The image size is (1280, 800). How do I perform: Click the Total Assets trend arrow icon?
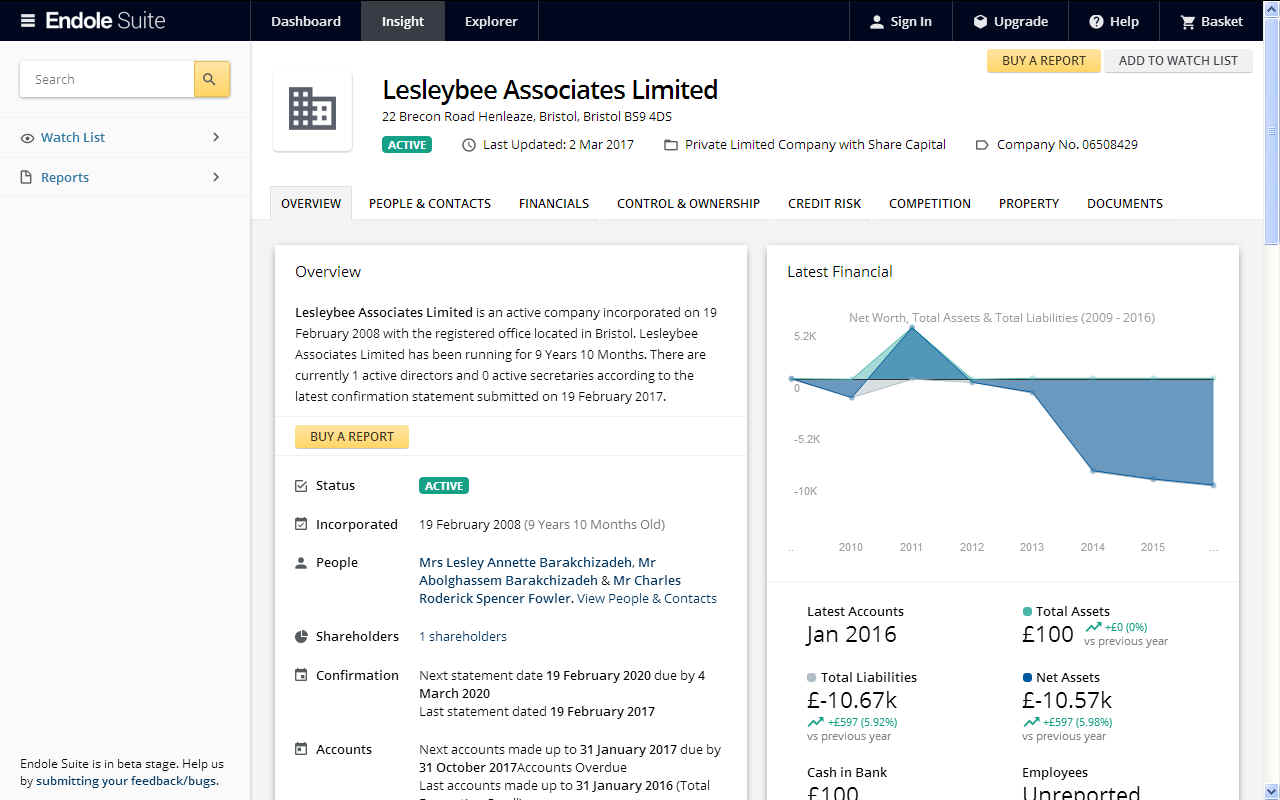(1093, 627)
